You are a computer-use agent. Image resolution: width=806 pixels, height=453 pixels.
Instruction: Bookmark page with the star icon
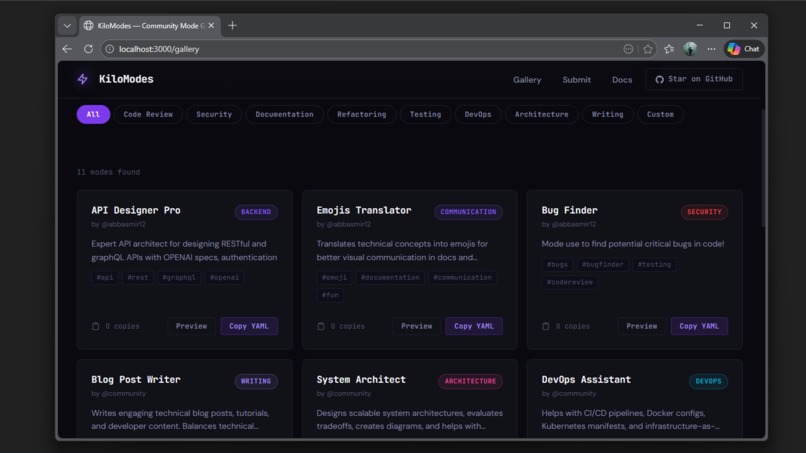point(648,49)
